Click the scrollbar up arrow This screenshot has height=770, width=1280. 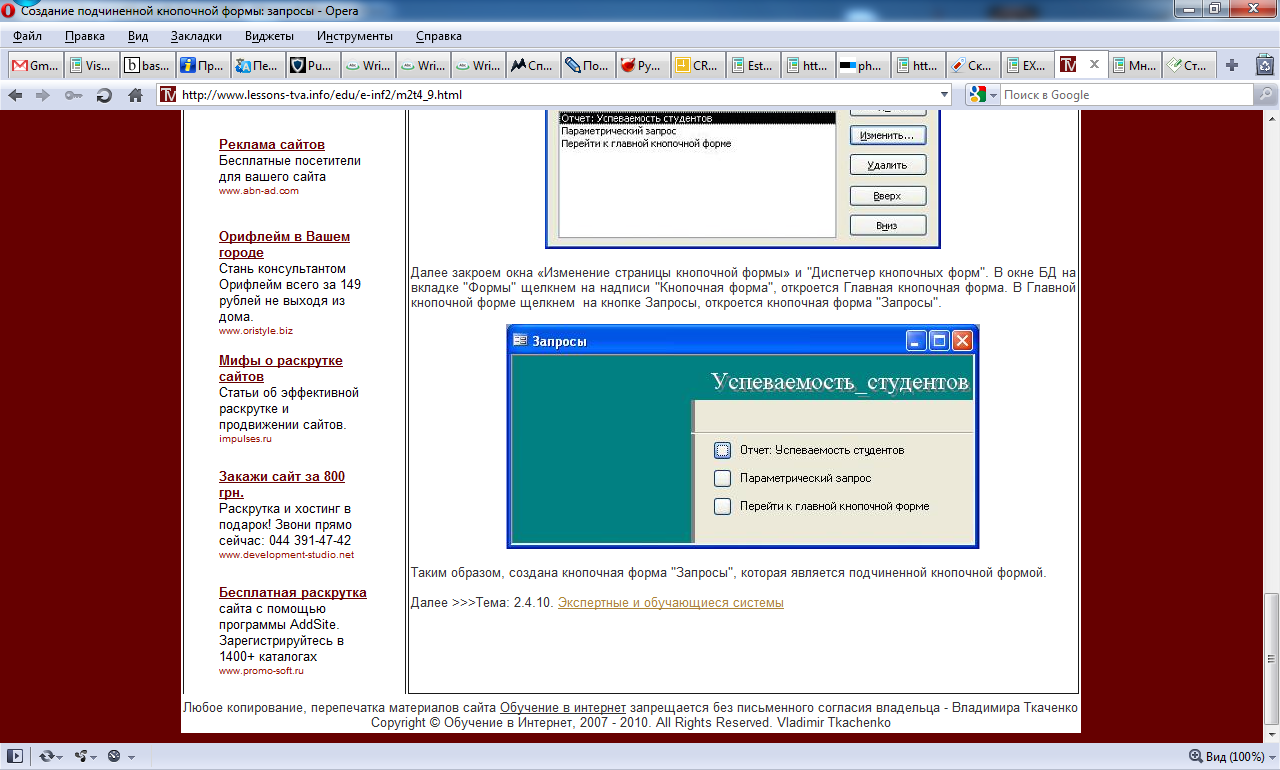(x=1271, y=120)
